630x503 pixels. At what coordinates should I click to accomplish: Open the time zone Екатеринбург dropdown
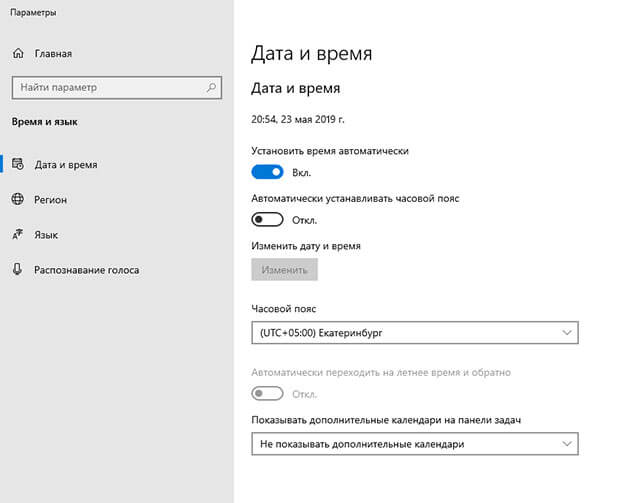click(415, 333)
